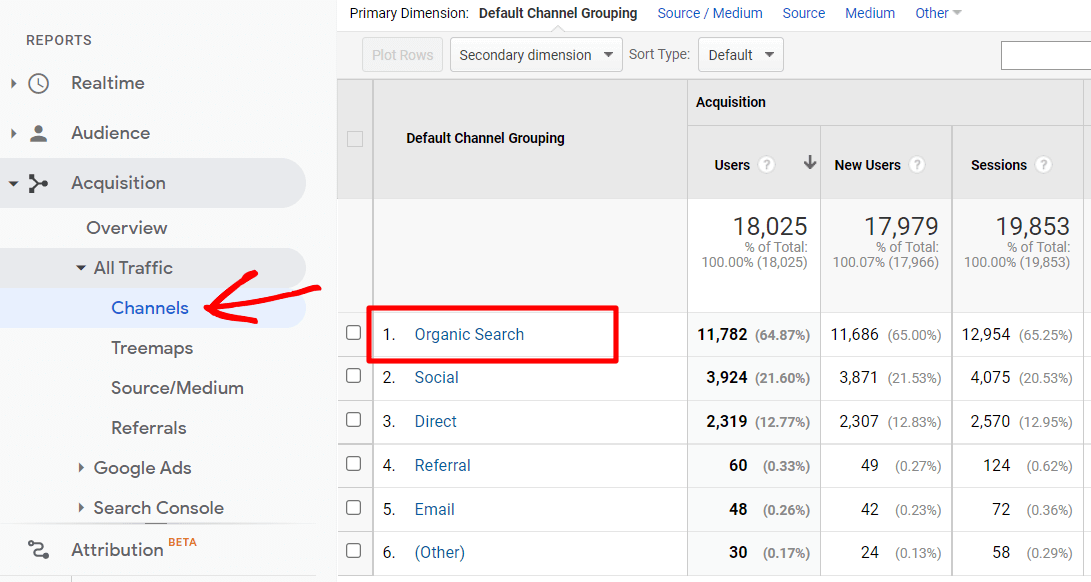Open Attribution via its sidebar icon
The width and height of the screenshot is (1091, 582).
(x=38, y=549)
